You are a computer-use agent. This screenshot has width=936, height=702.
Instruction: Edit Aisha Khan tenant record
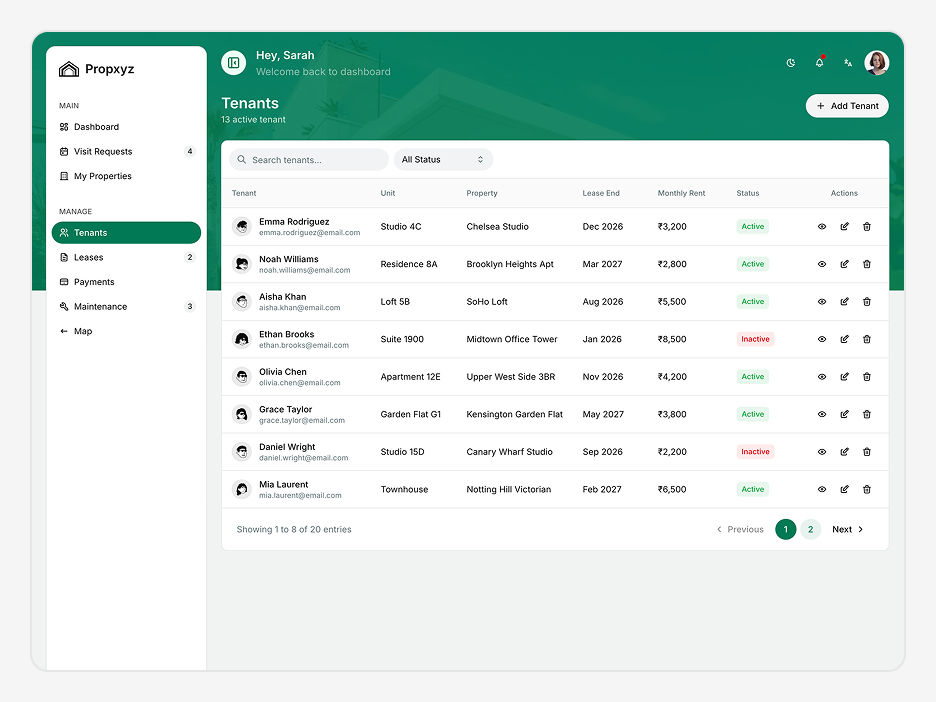pos(845,301)
